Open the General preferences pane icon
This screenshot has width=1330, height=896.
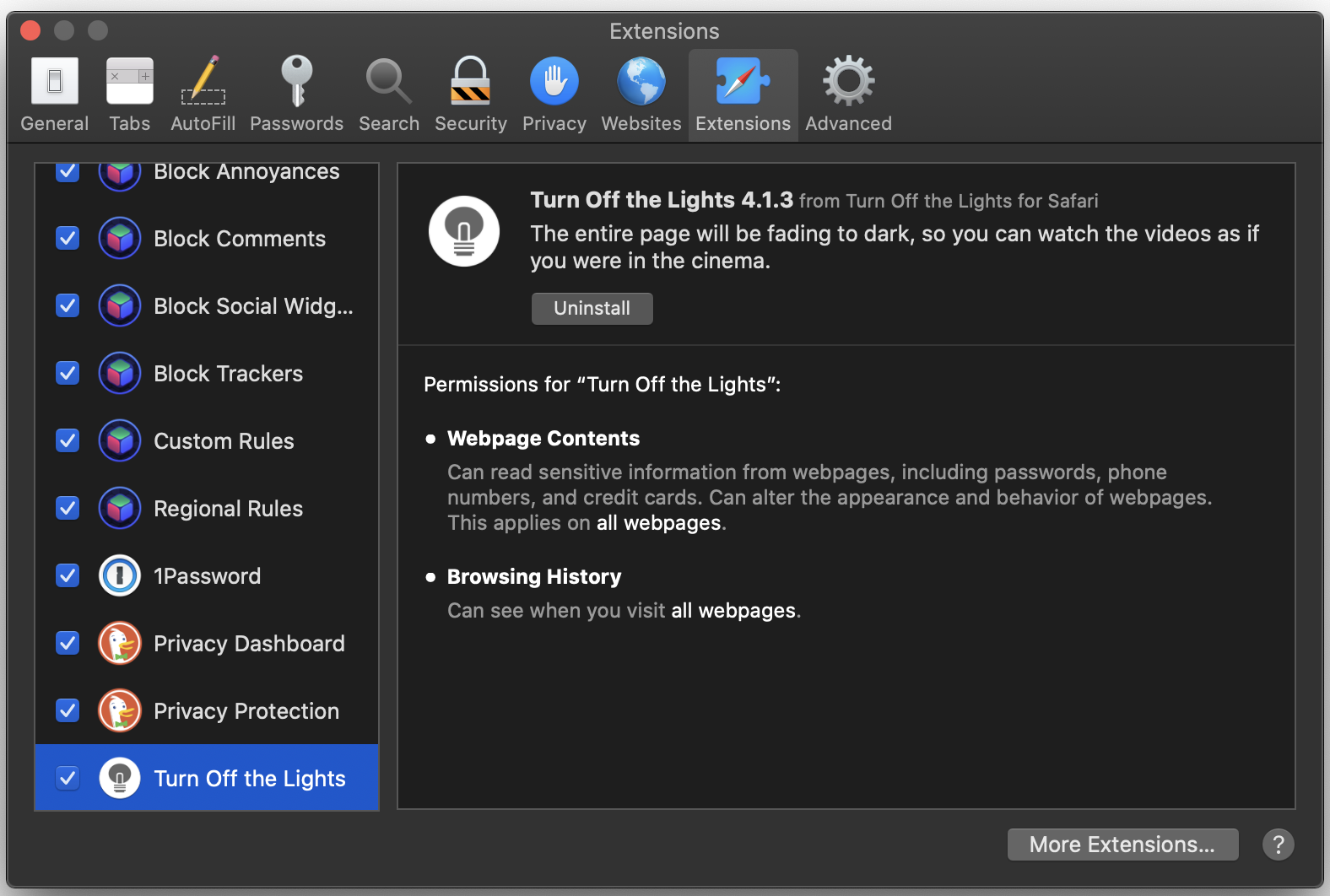pyautogui.click(x=55, y=81)
